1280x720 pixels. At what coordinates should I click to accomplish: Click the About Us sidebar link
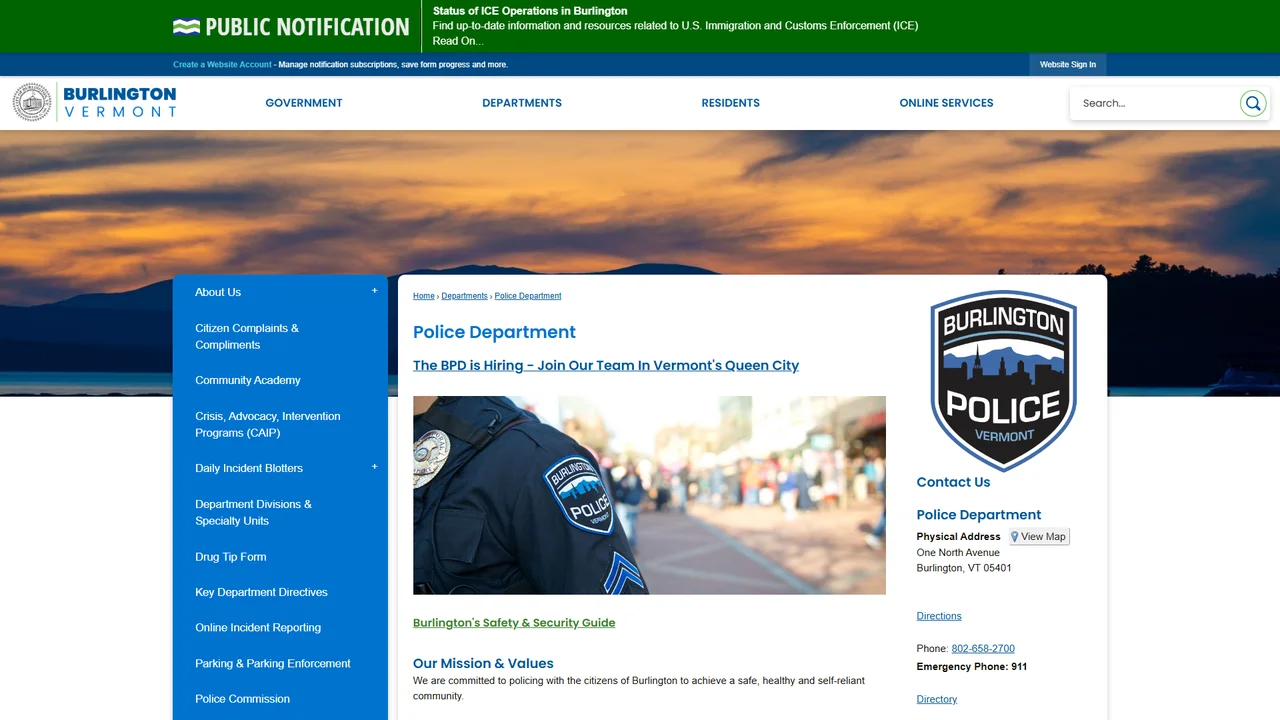coord(218,292)
